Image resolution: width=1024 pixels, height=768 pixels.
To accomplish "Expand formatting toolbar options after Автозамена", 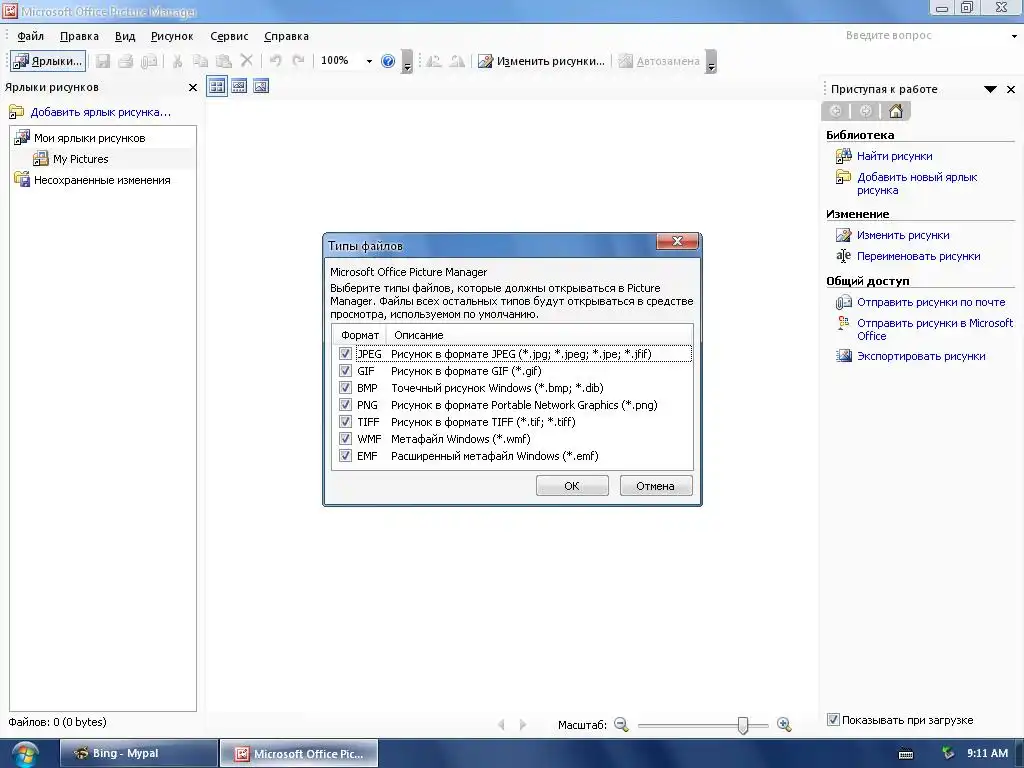I will [x=711, y=62].
